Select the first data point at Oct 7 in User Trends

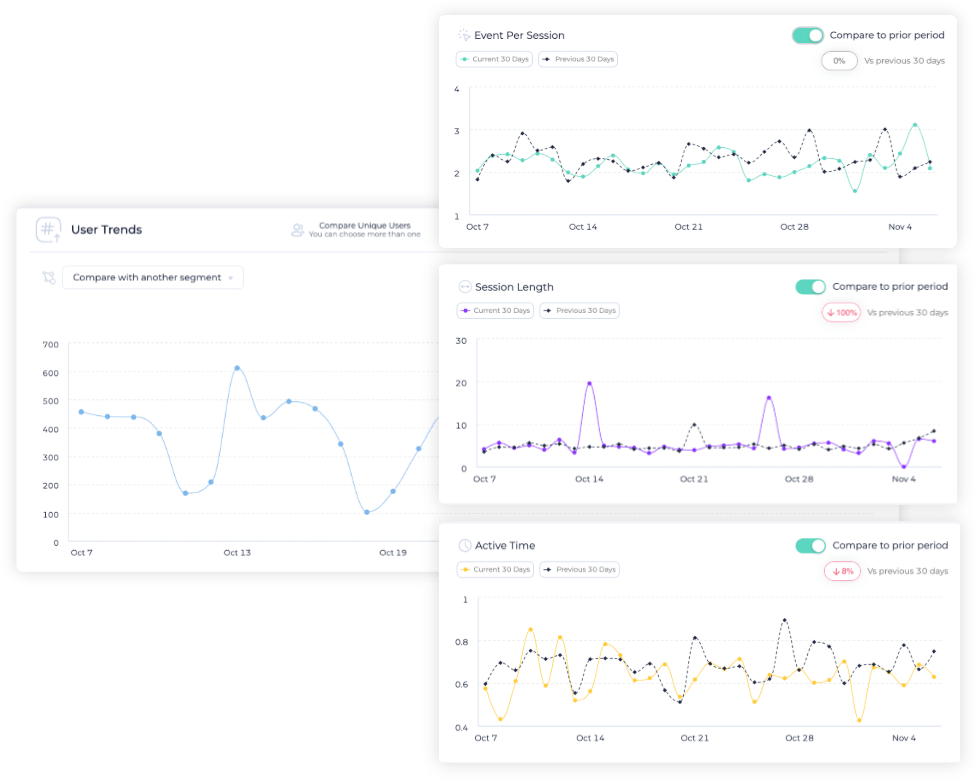pos(81,412)
